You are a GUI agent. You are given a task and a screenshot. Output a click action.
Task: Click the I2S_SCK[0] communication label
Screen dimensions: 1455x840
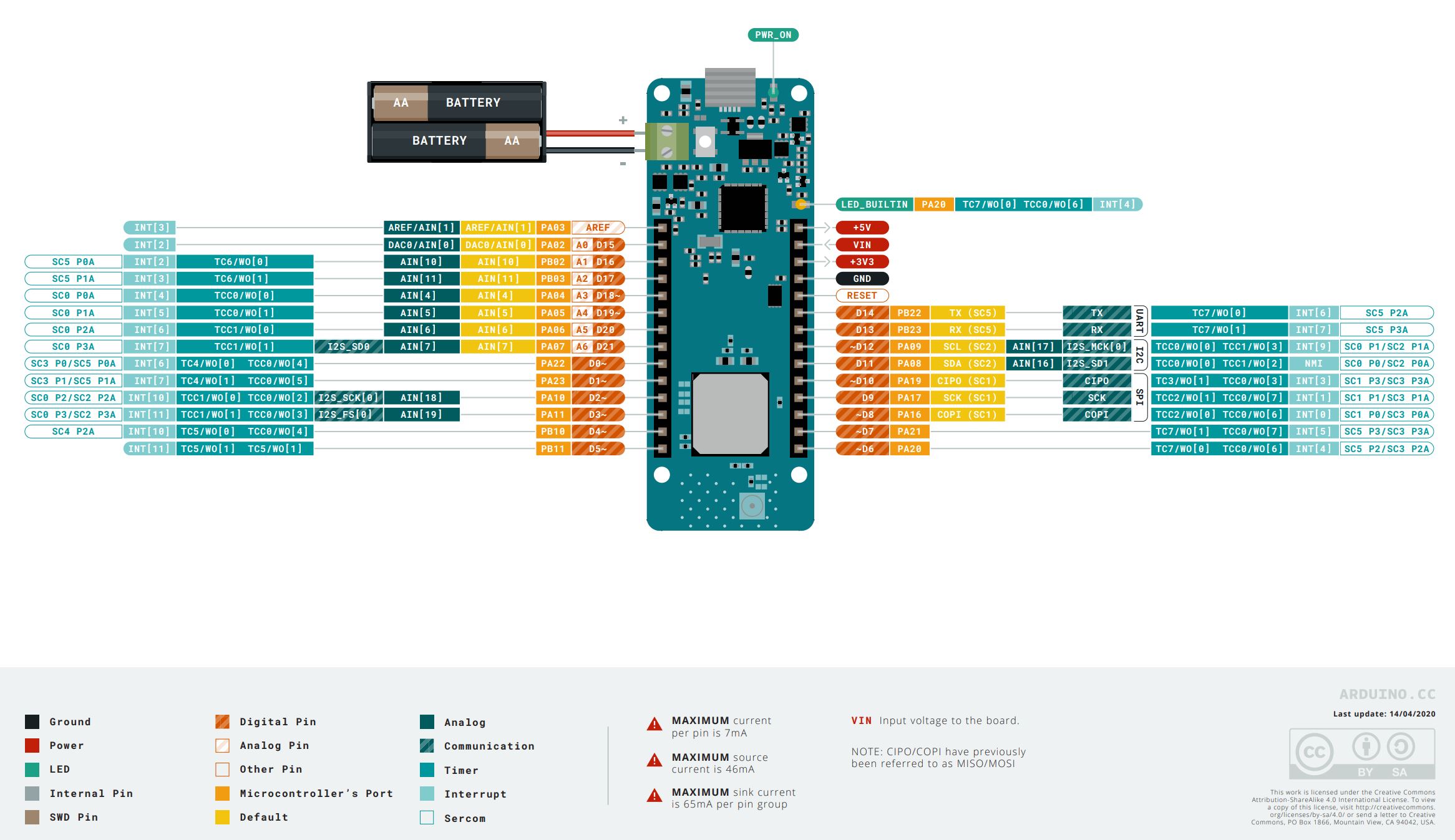tap(349, 398)
